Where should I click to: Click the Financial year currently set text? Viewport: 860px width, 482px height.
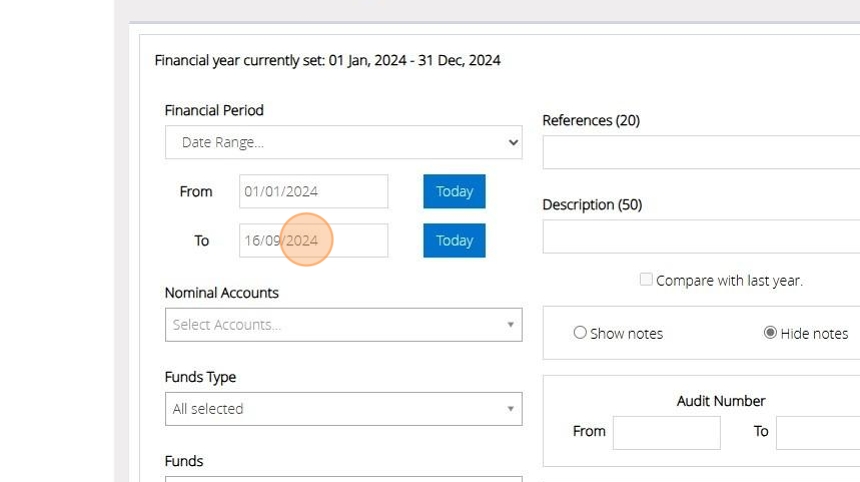[x=328, y=61]
